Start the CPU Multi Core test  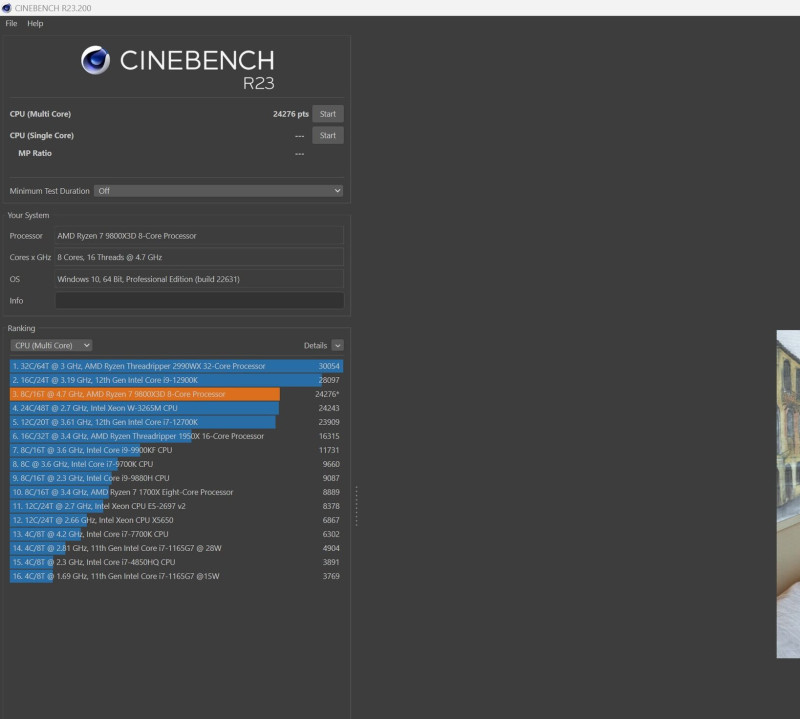click(x=328, y=114)
